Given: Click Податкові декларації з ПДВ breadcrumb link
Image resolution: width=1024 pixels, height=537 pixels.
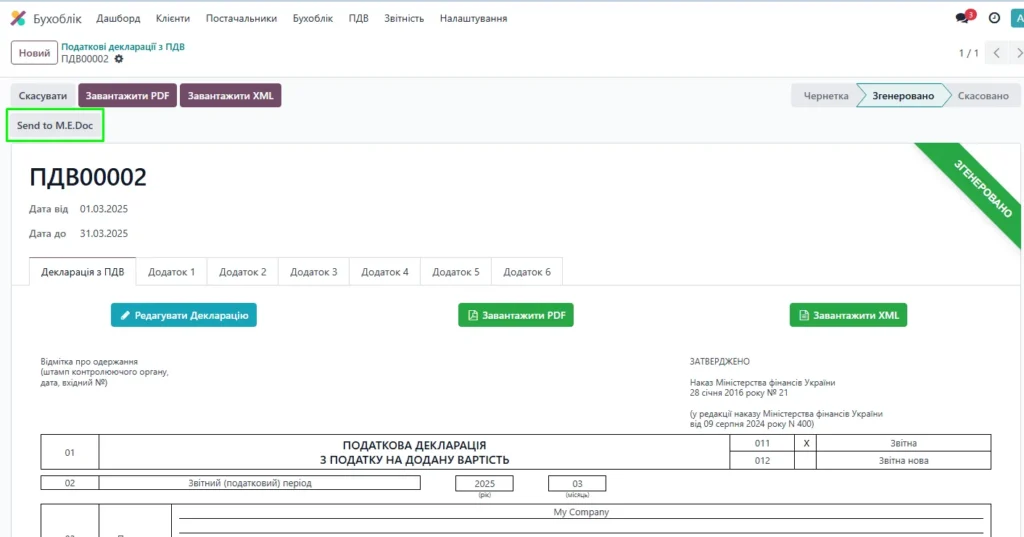Looking at the screenshot, I should pos(123,46).
